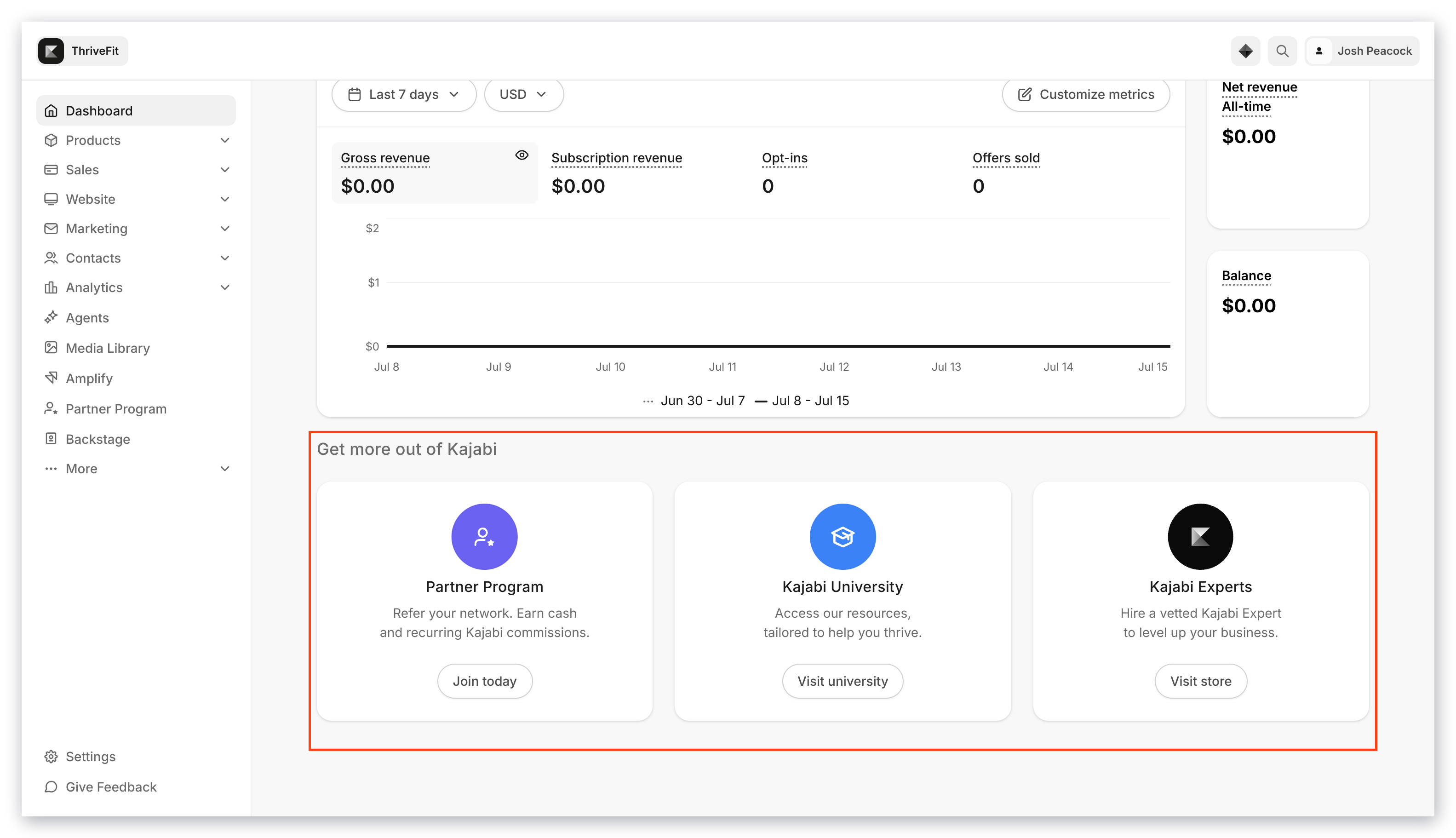Viewport: 1456px width, 838px height.
Task: Click the Balance label
Action: (1246, 276)
